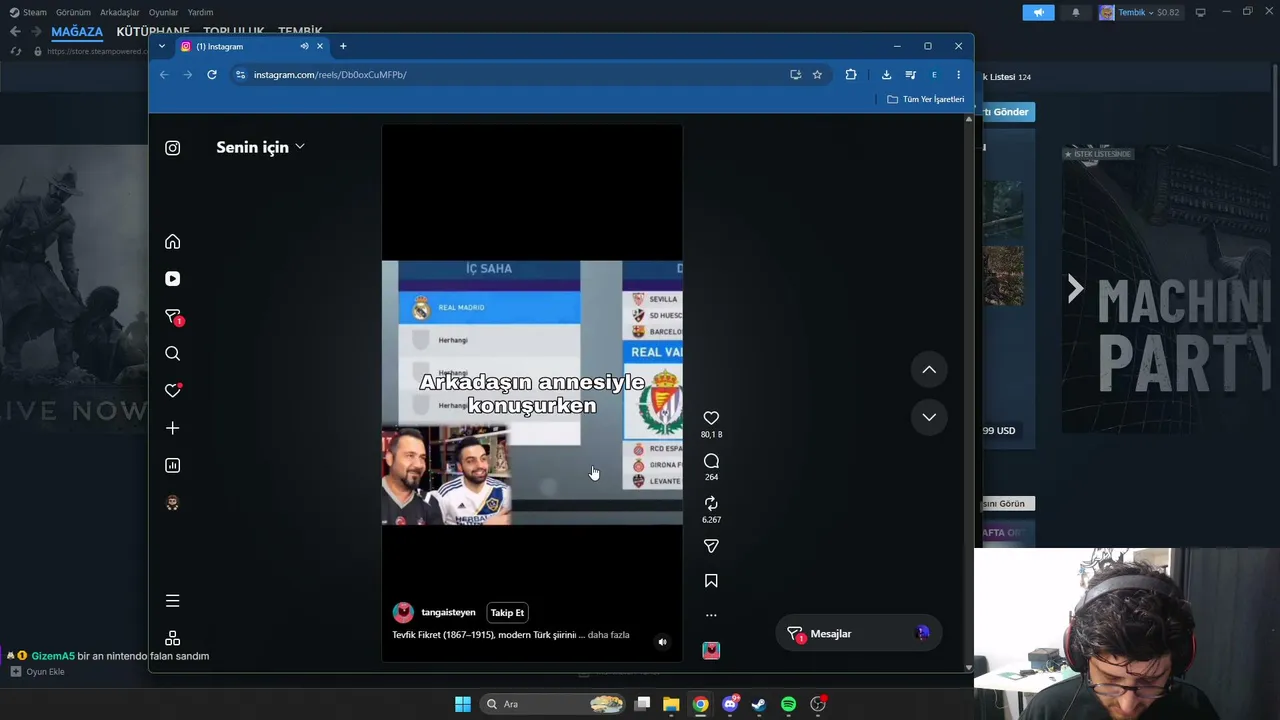The height and width of the screenshot is (720, 1280).
Task: Open the Arkadaşlar menu in Steam
Action: click(120, 12)
